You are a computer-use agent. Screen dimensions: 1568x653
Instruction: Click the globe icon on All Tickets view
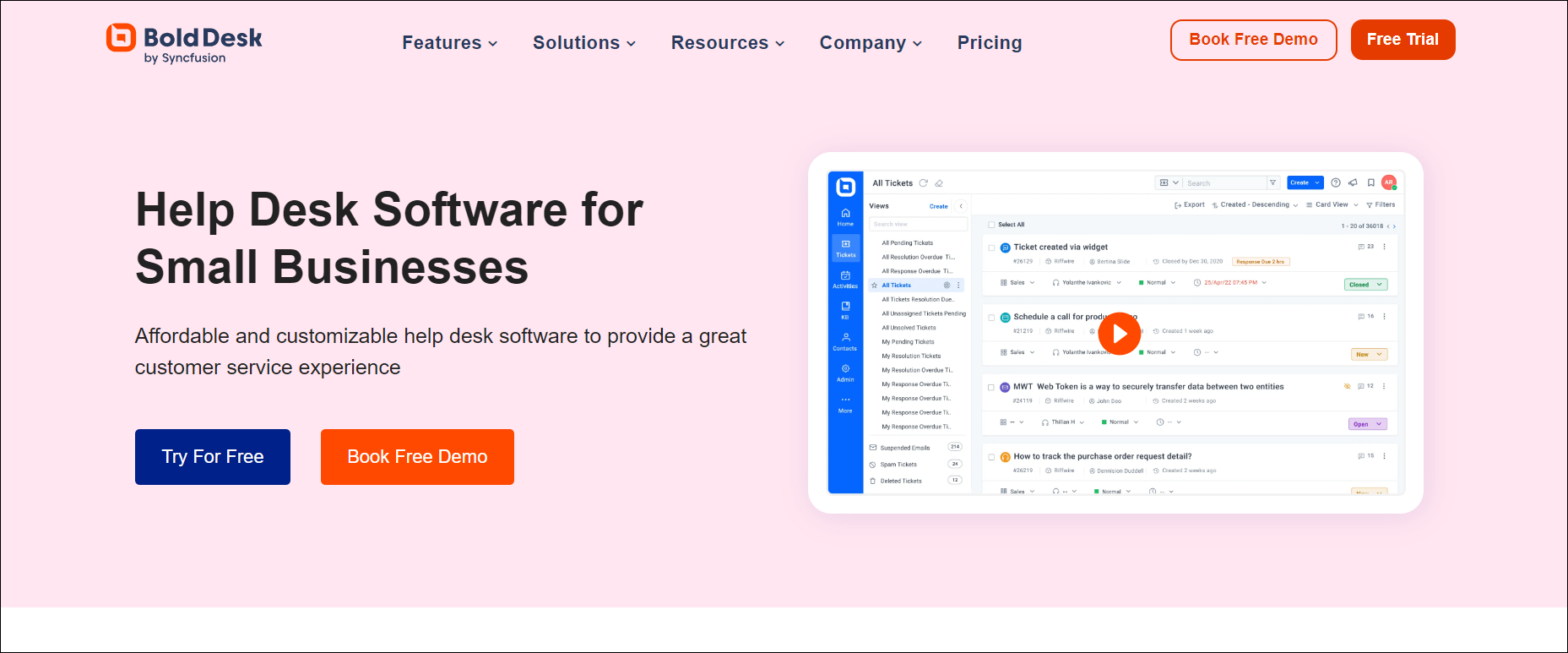pyautogui.click(x=947, y=286)
